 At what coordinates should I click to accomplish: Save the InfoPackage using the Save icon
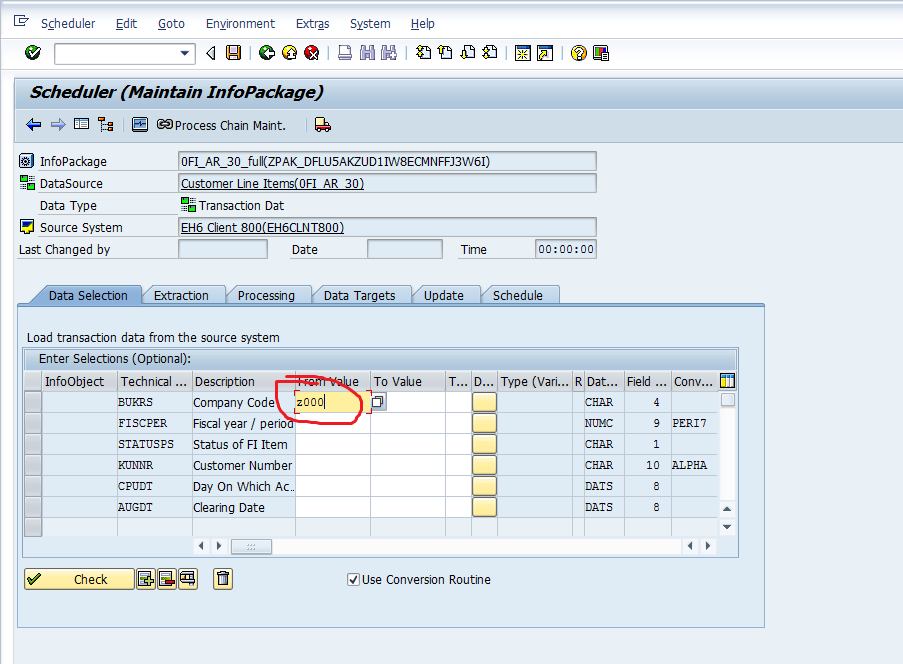pyautogui.click(x=232, y=52)
